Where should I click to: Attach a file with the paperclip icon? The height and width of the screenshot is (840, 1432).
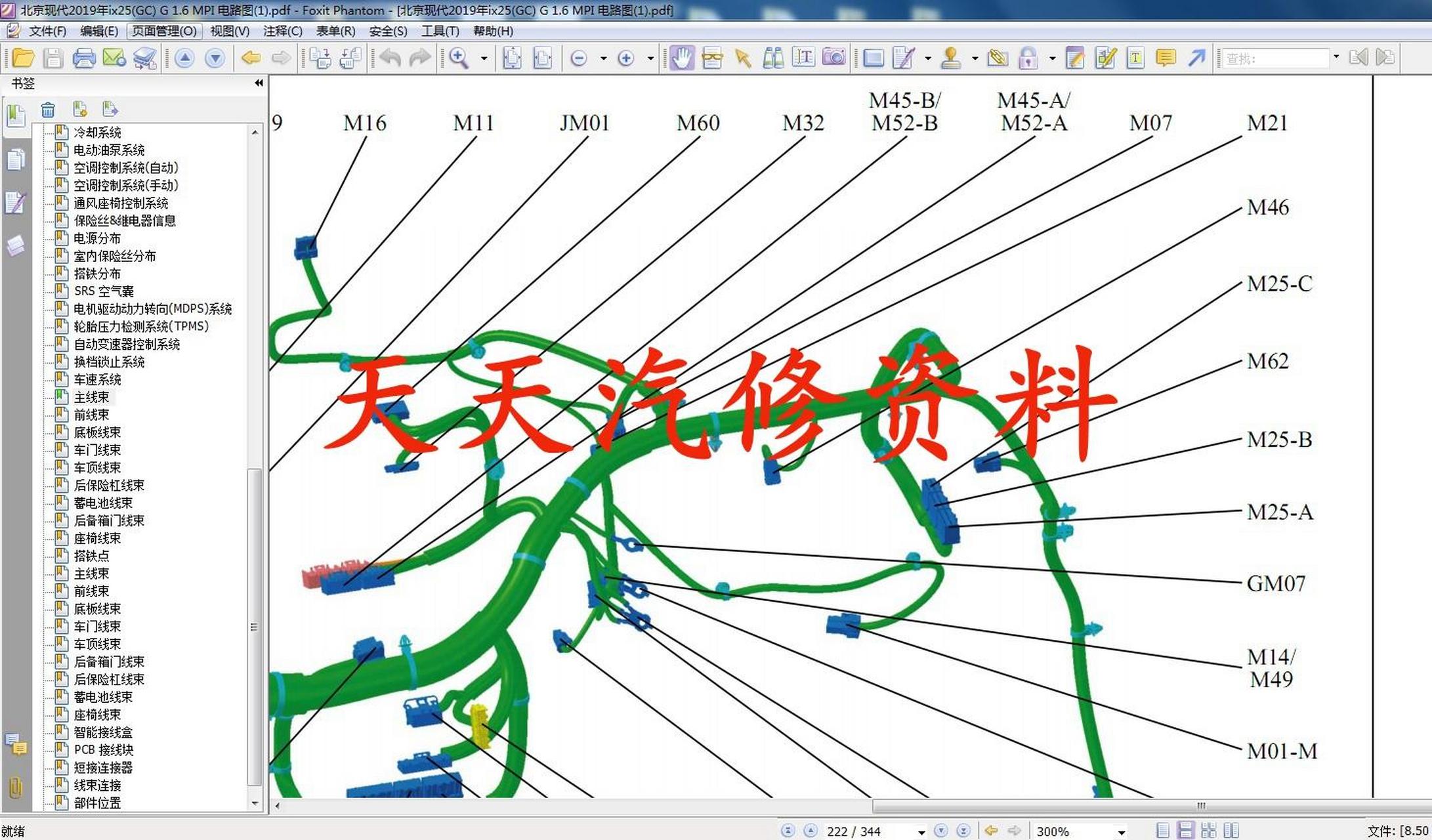pyautogui.click(x=998, y=58)
